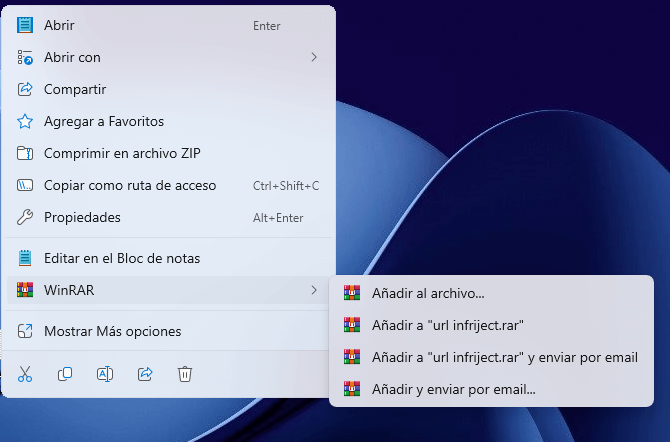The image size is (670, 442).
Task: Choose Añadir al archivo... in WinRAR submenu
Action: [491, 293]
